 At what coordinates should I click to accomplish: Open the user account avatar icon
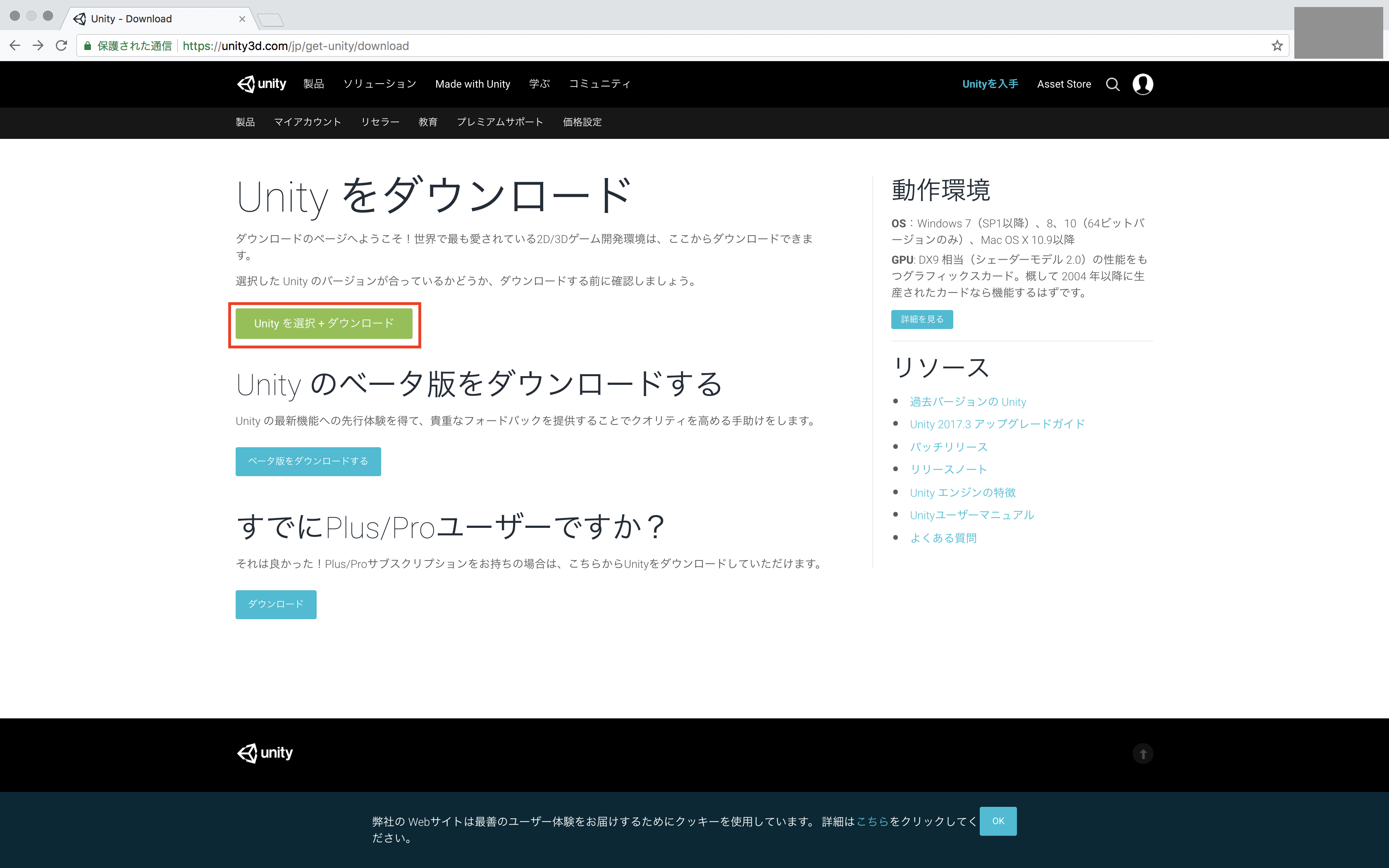(x=1143, y=84)
